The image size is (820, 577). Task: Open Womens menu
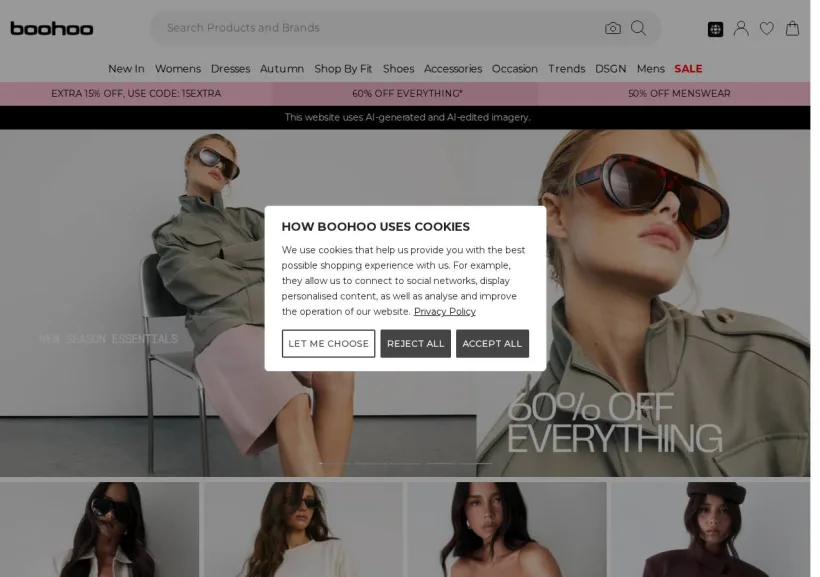tap(177, 69)
